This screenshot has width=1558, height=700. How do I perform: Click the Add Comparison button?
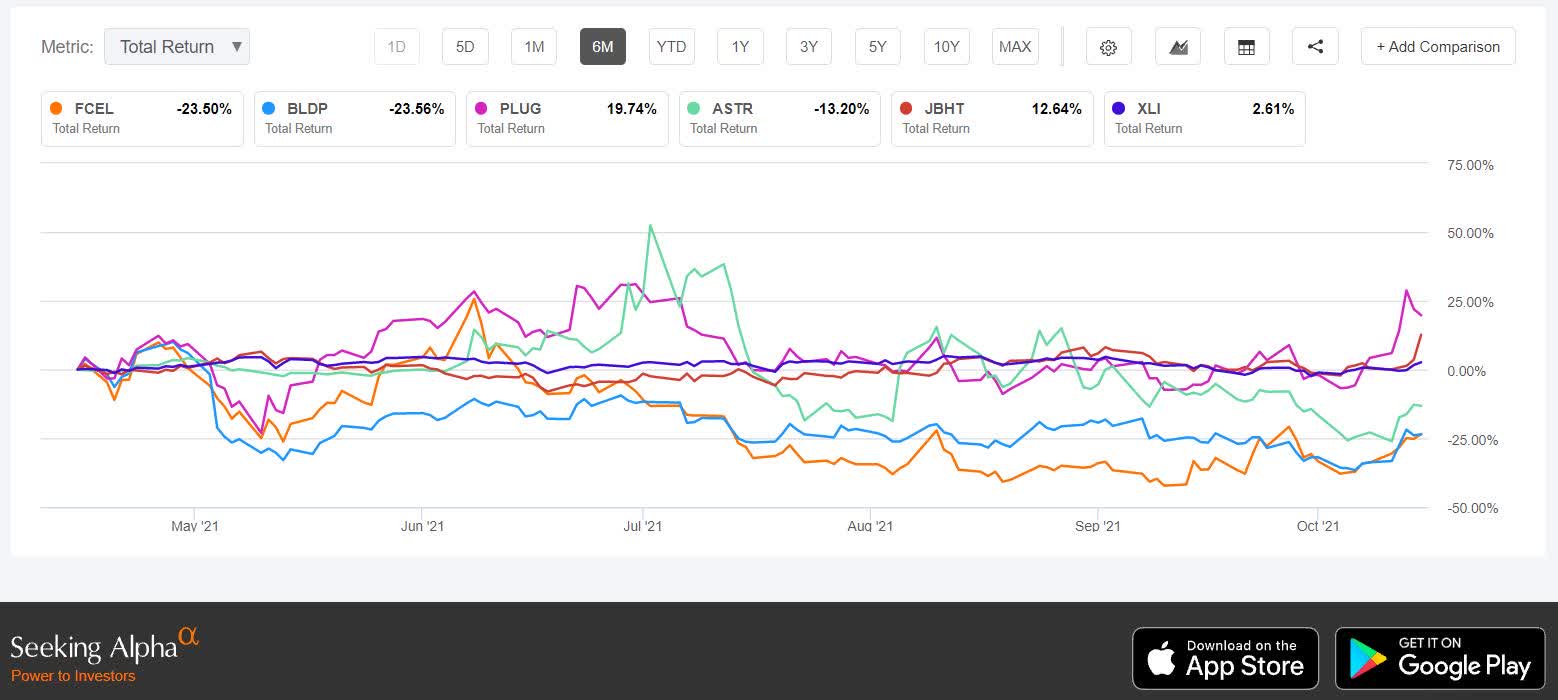1437,46
